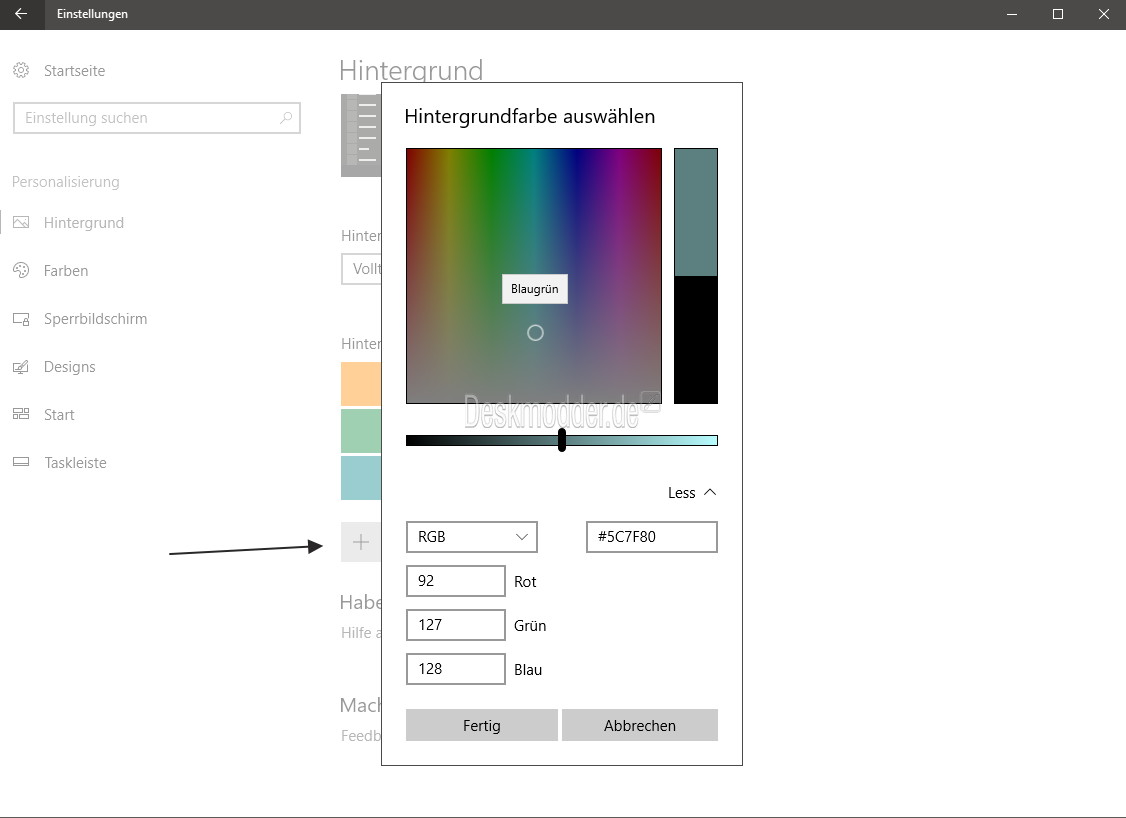
Task: Click the search magnifier icon
Action: pyautogui.click(x=286, y=118)
